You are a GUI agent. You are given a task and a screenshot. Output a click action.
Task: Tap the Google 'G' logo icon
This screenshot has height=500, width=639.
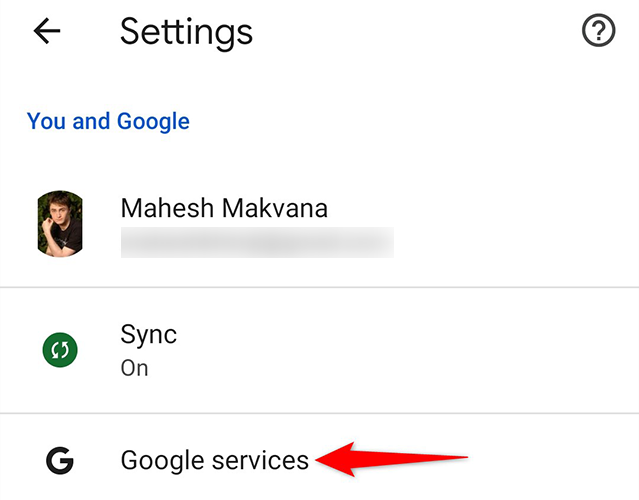coord(60,460)
